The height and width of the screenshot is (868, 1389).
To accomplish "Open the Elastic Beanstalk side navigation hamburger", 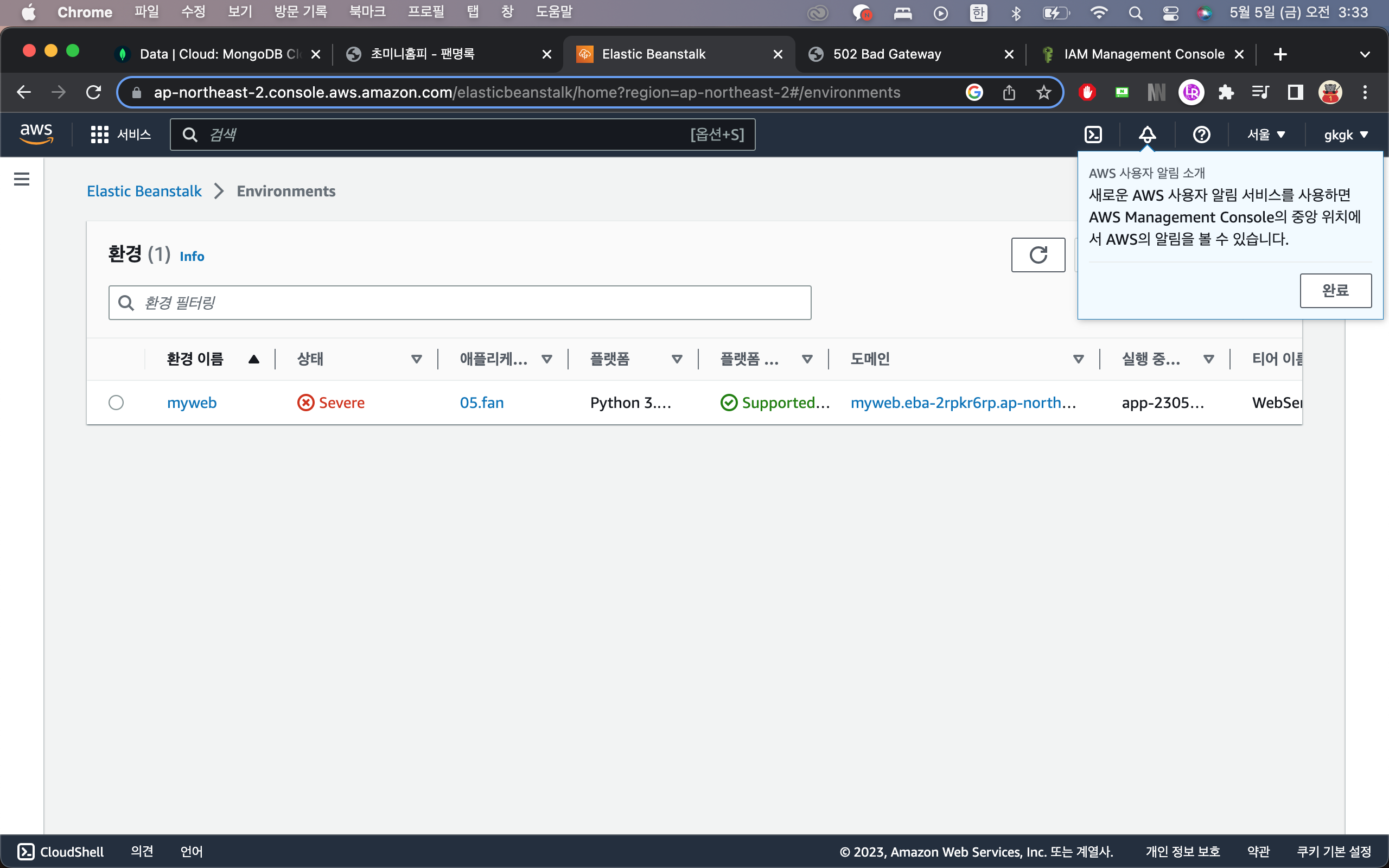I will click(x=22, y=179).
